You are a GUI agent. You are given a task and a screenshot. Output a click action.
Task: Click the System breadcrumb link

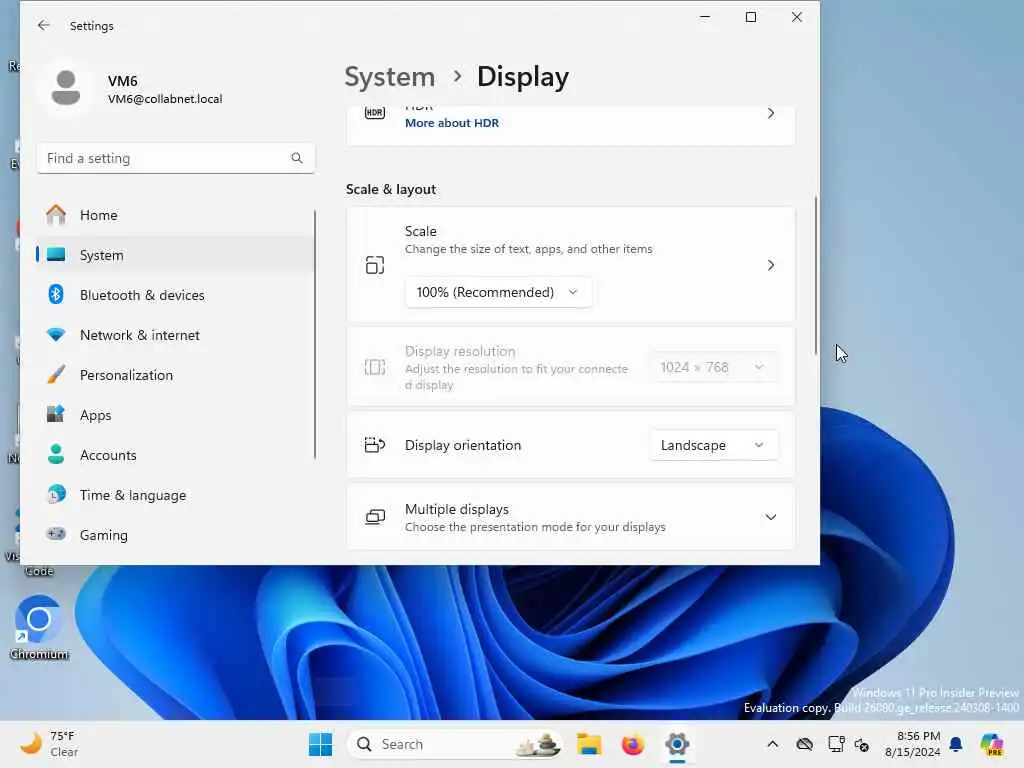(x=389, y=77)
